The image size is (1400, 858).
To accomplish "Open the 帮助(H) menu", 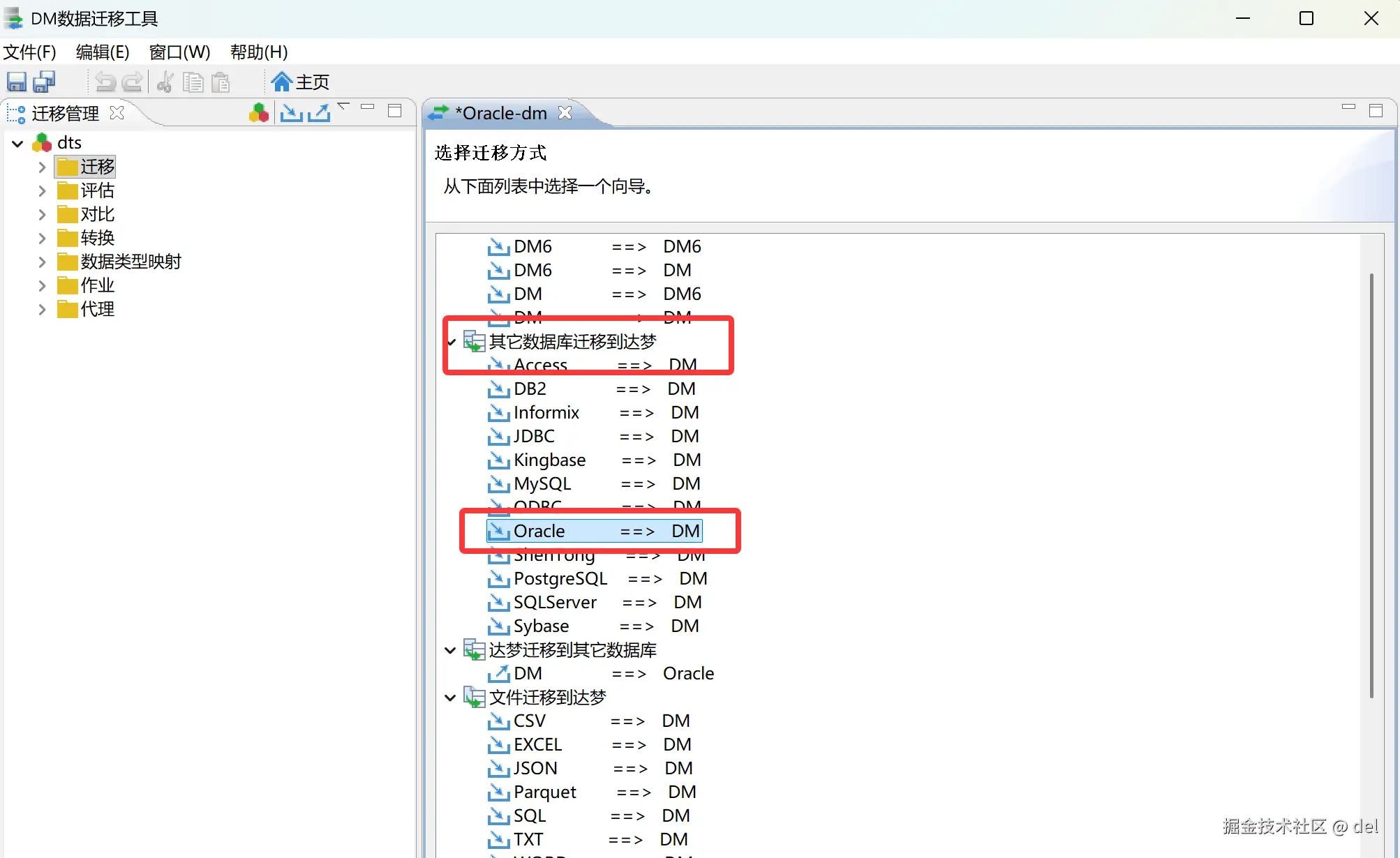I will (x=259, y=52).
